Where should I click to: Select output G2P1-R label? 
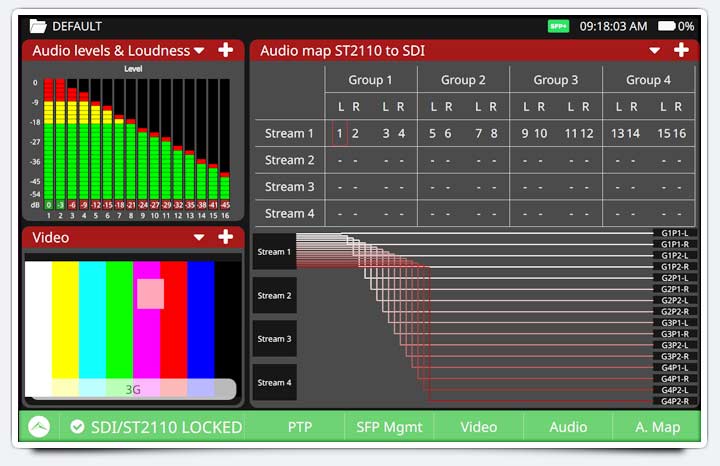tap(675, 289)
